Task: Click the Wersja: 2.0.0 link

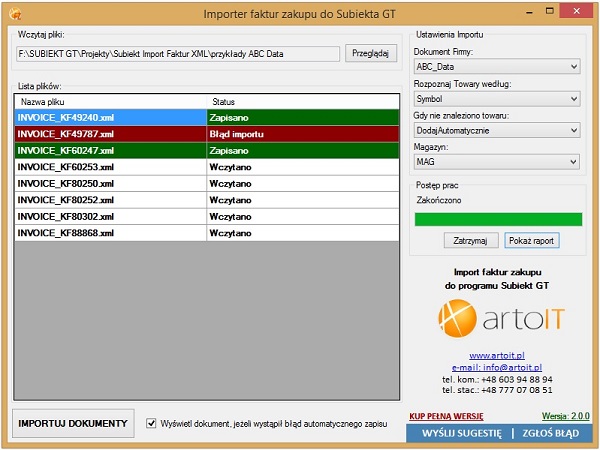Action: 566,416
